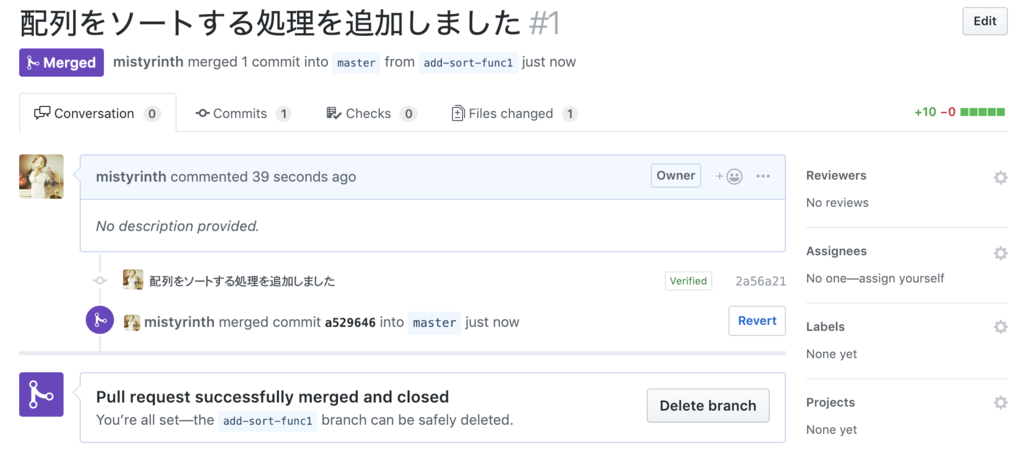Click the Checks tab checklist icon
This screenshot has height=454, width=1024.
pyautogui.click(x=334, y=113)
